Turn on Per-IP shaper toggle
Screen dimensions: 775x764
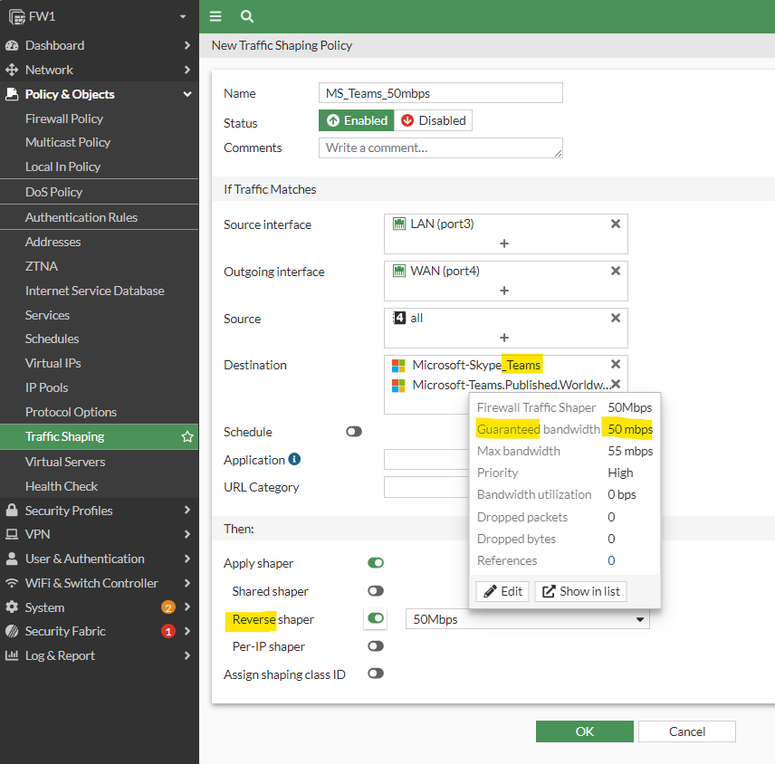click(x=376, y=646)
